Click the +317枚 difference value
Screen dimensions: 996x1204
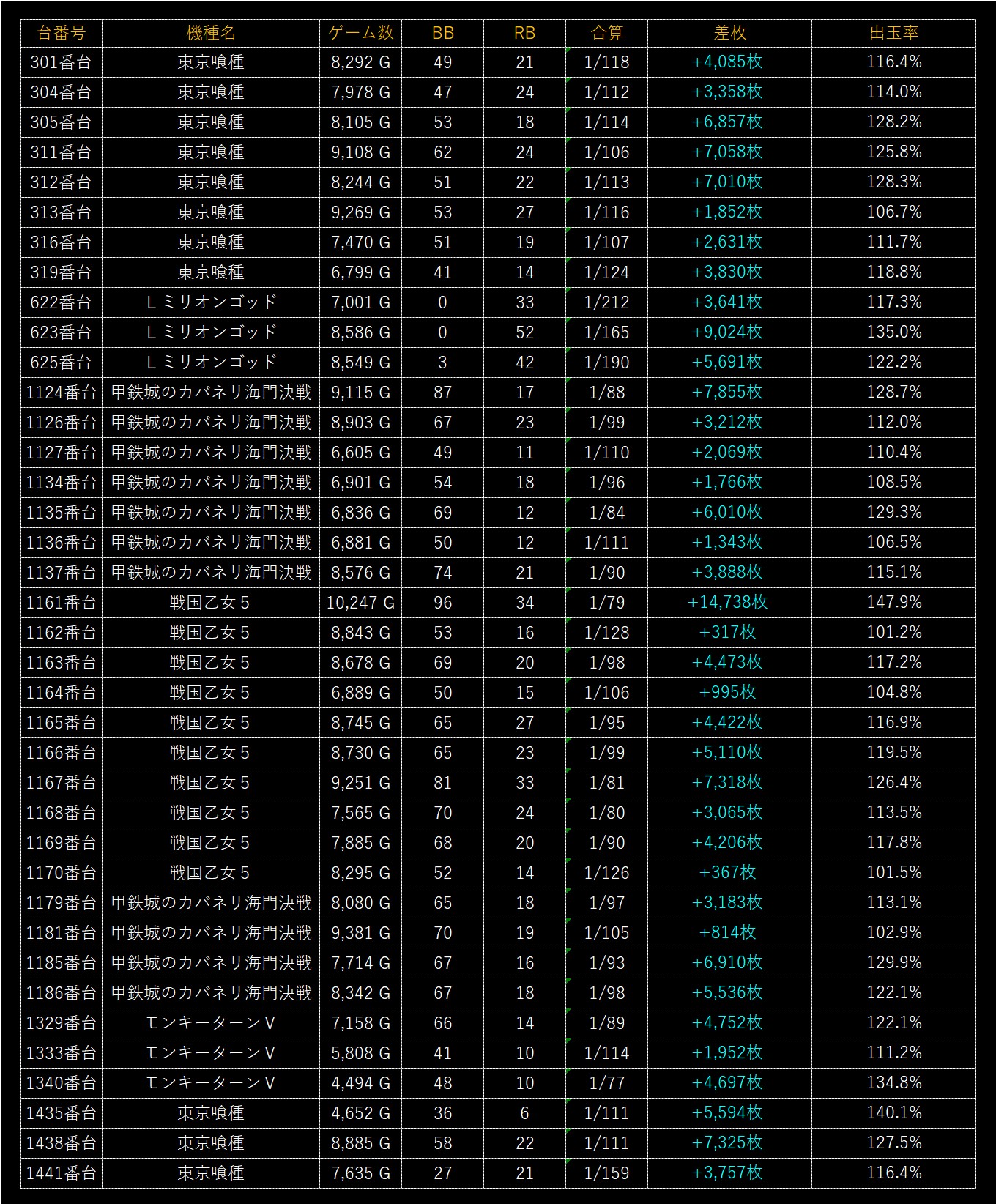[x=727, y=633]
